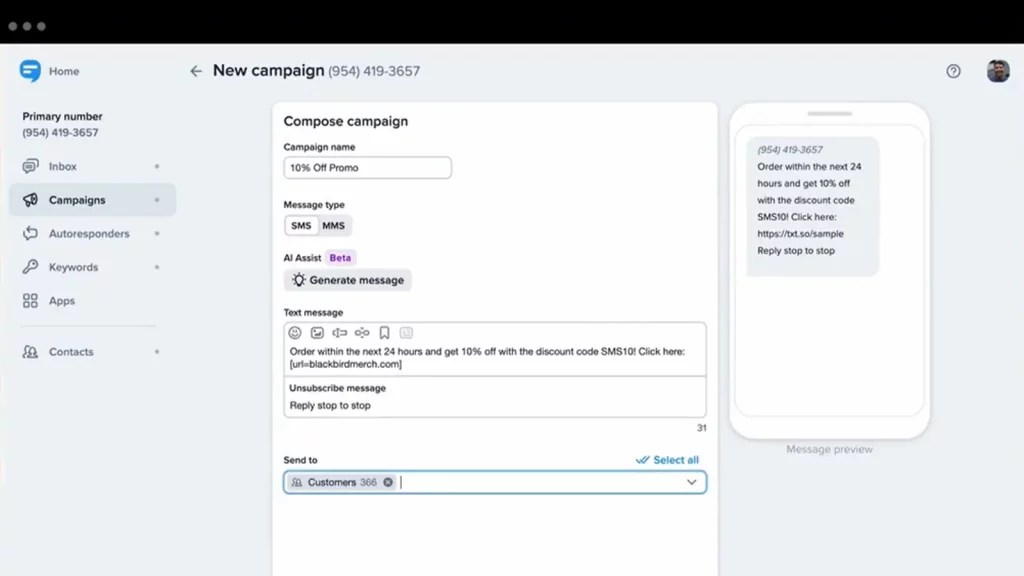The height and width of the screenshot is (576, 1024).
Task: Remove the Customers list chip
Action: coord(388,482)
